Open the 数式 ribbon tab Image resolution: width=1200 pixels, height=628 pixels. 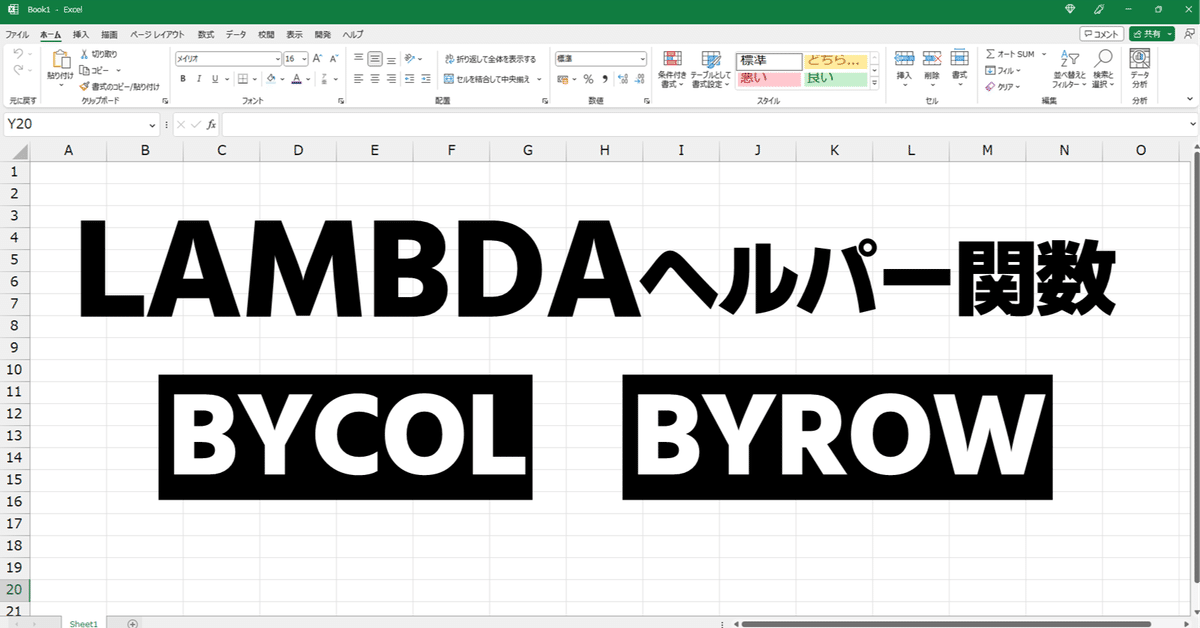point(205,33)
